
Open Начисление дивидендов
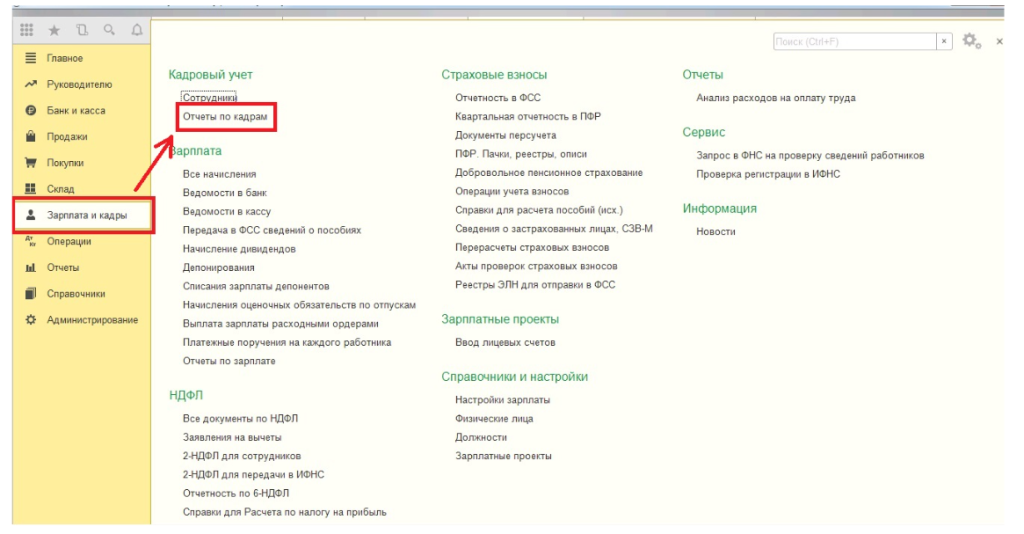pyautogui.click(x=239, y=249)
